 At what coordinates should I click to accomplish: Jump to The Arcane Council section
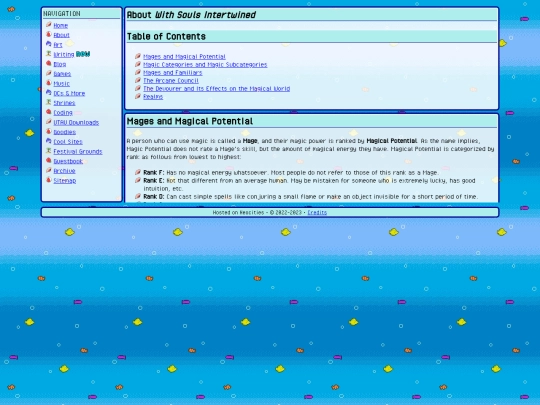point(171,81)
